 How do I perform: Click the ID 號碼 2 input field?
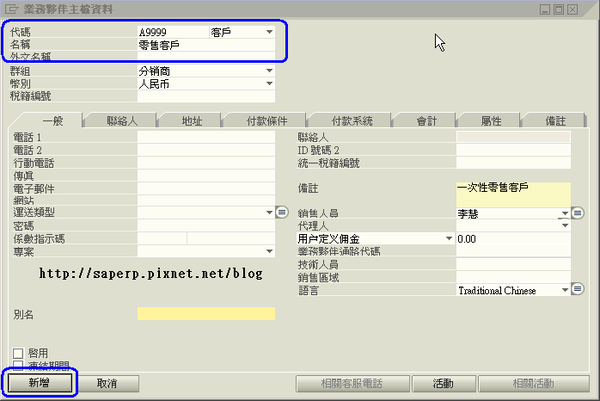click(x=513, y=150)
